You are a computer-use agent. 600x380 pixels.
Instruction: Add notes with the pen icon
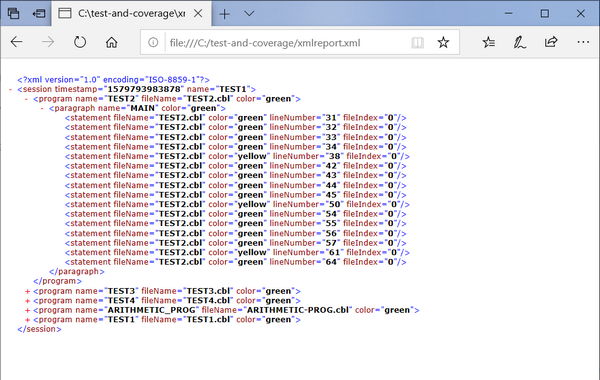(x=519, y=42)
